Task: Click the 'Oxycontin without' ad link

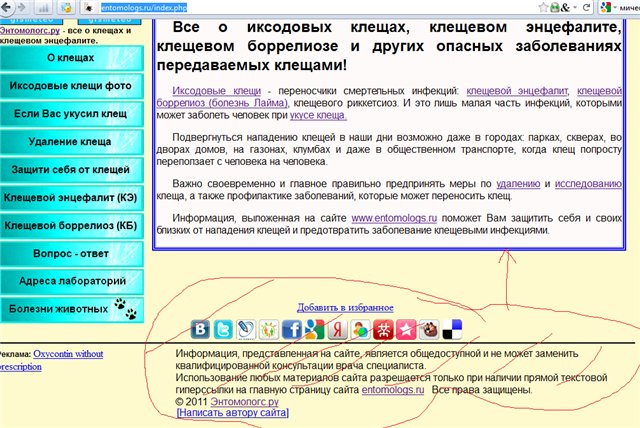Action: click(68, 354)
